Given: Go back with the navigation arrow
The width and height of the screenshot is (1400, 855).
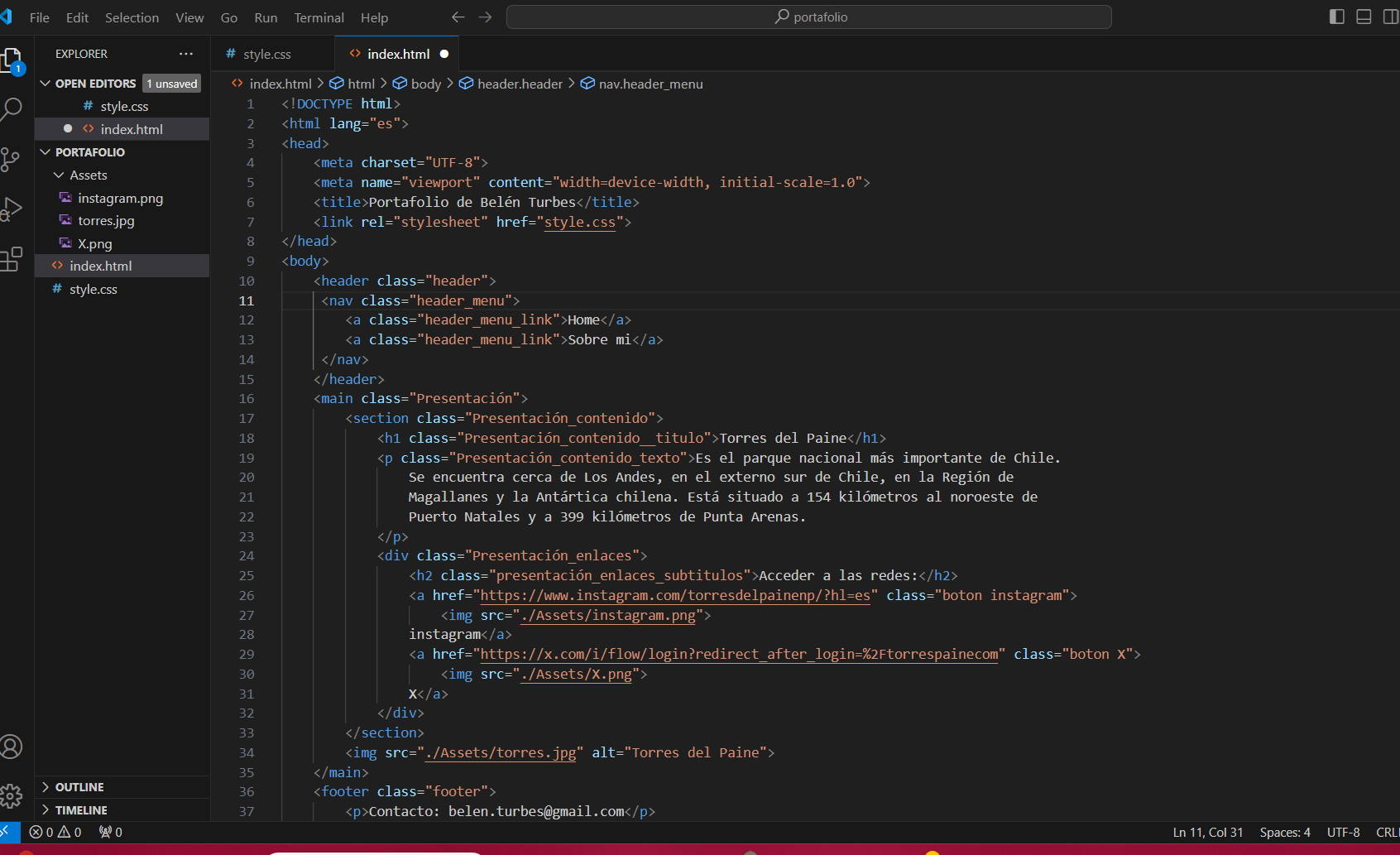Looking at the screenshot, I should click(458, 17).
